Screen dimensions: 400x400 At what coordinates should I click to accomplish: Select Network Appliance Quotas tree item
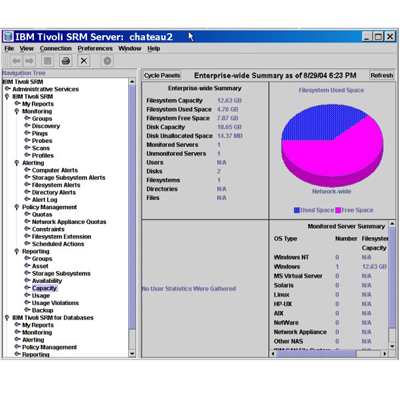[69, 222]
